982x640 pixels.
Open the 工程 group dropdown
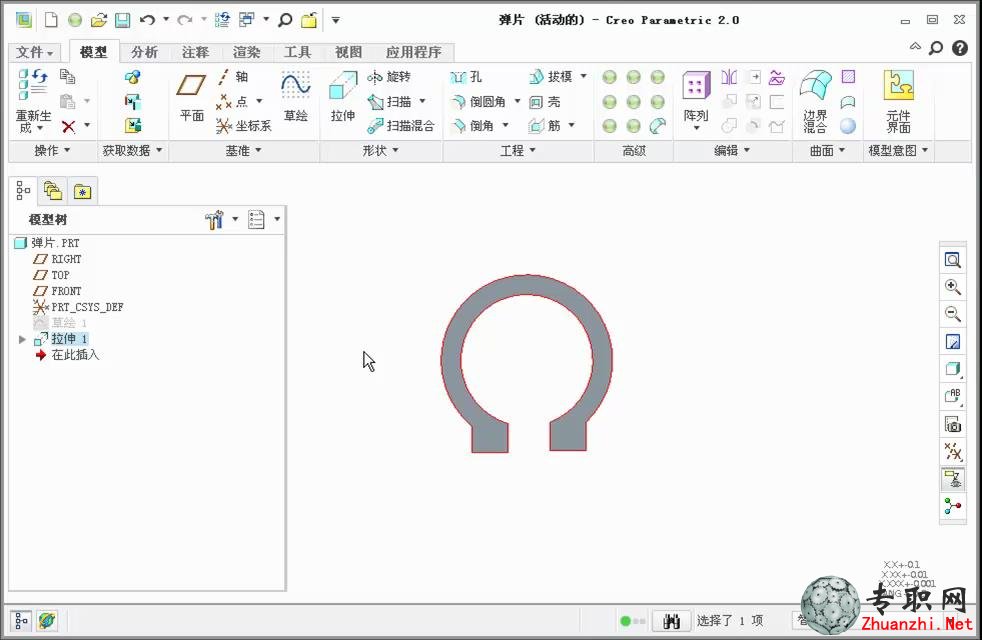point(518,151)
